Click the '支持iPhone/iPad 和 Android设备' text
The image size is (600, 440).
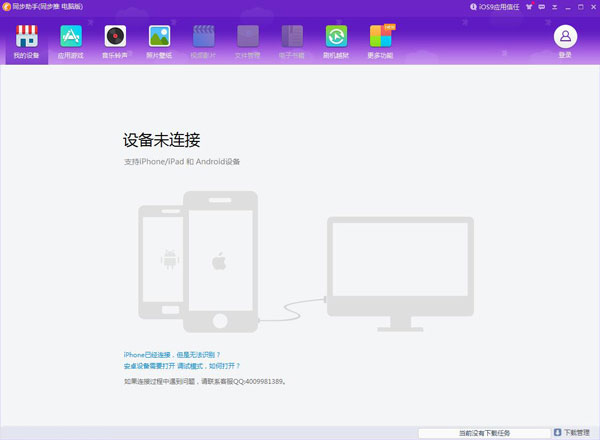click(x=182, y=161)
